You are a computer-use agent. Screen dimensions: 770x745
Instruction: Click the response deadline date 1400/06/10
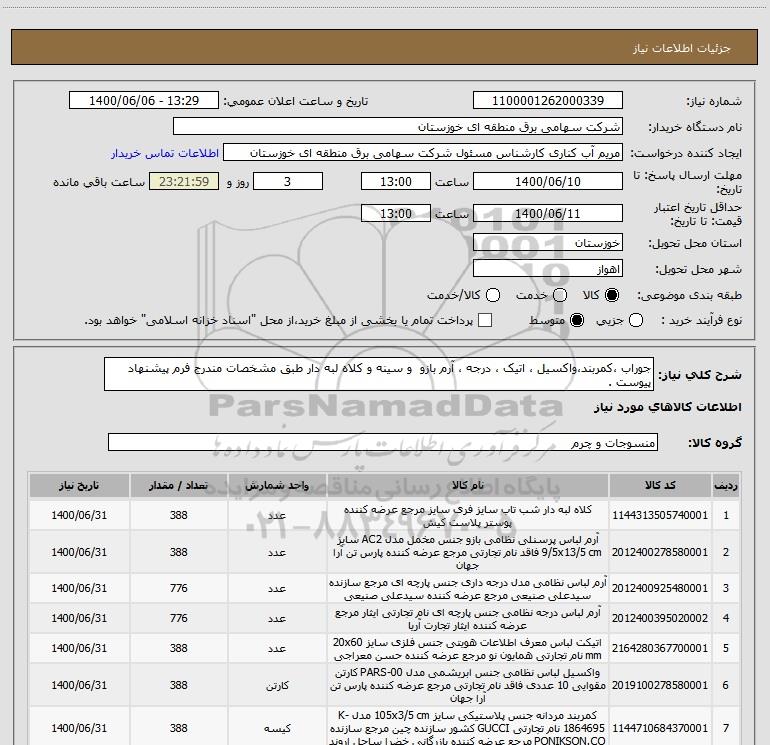(x=547, y=182)
